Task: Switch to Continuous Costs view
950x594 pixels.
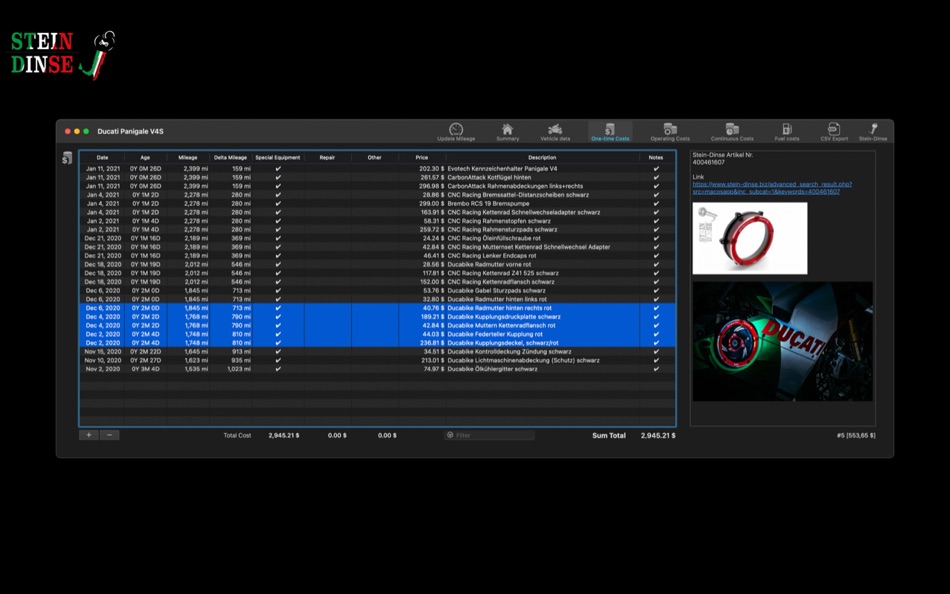Action: [732, 132]
